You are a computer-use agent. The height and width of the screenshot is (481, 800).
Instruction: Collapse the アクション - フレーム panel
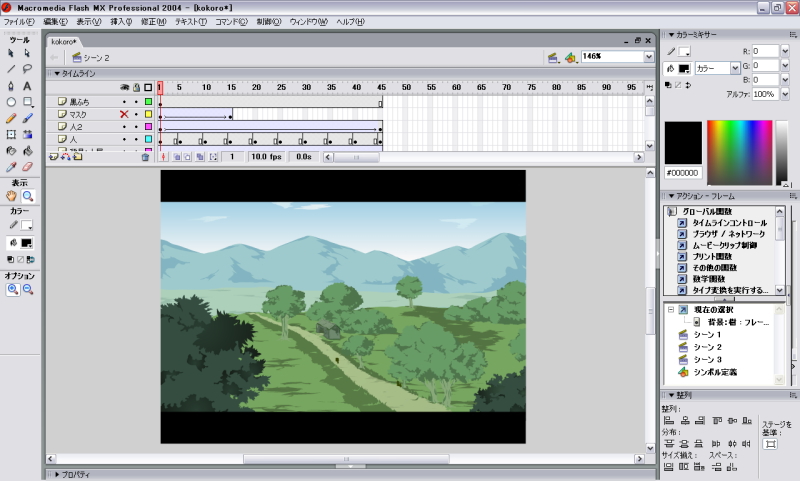671,196
